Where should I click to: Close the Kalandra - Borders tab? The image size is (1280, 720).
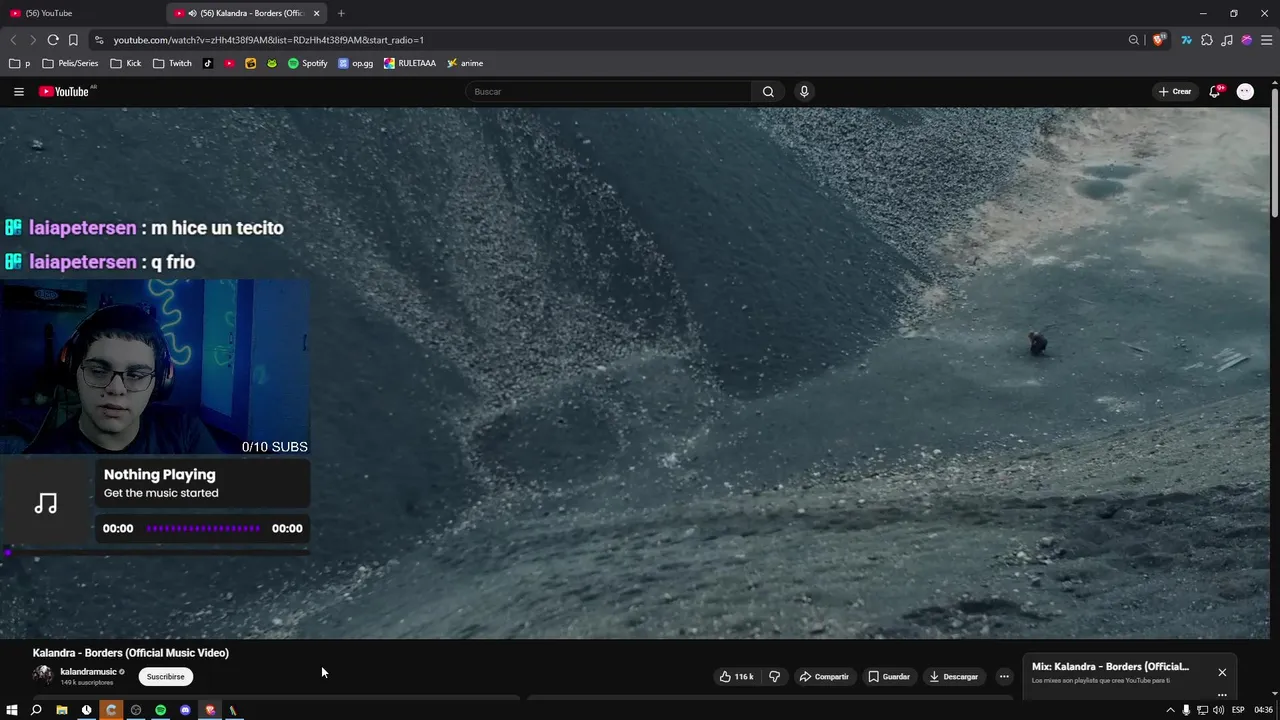coord(317,13)
